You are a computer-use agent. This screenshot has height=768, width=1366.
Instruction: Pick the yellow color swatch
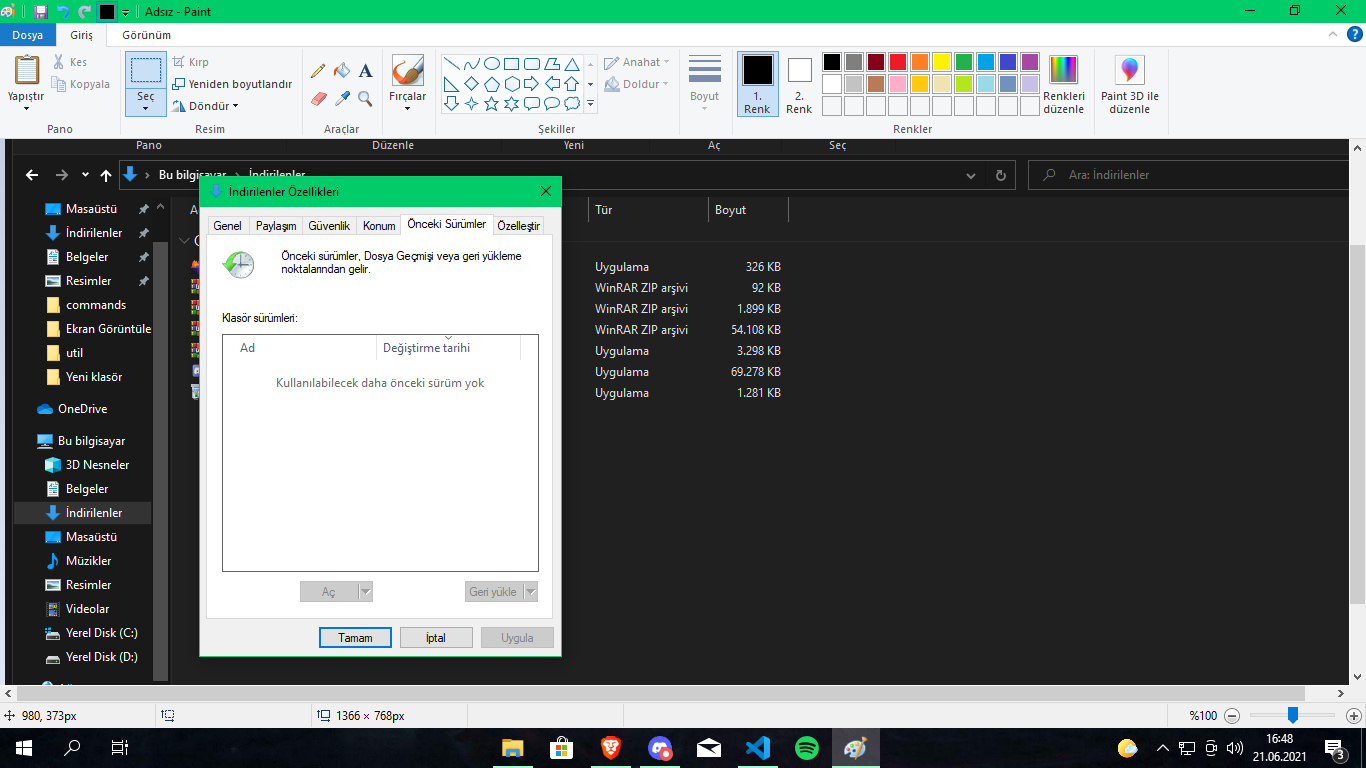(x=942, y=62)
